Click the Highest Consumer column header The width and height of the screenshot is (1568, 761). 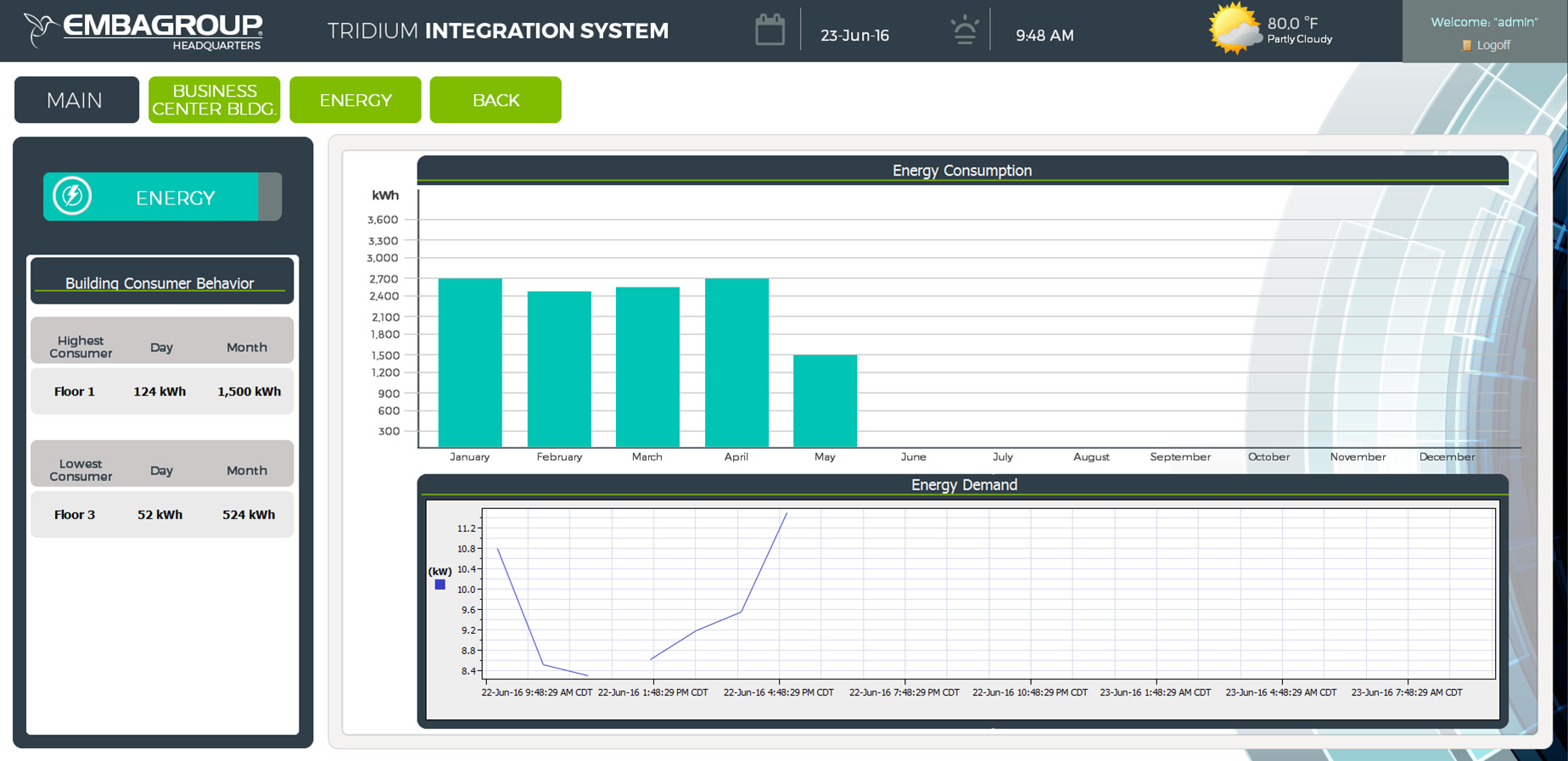pyautogui.click(x=81, y=347)
